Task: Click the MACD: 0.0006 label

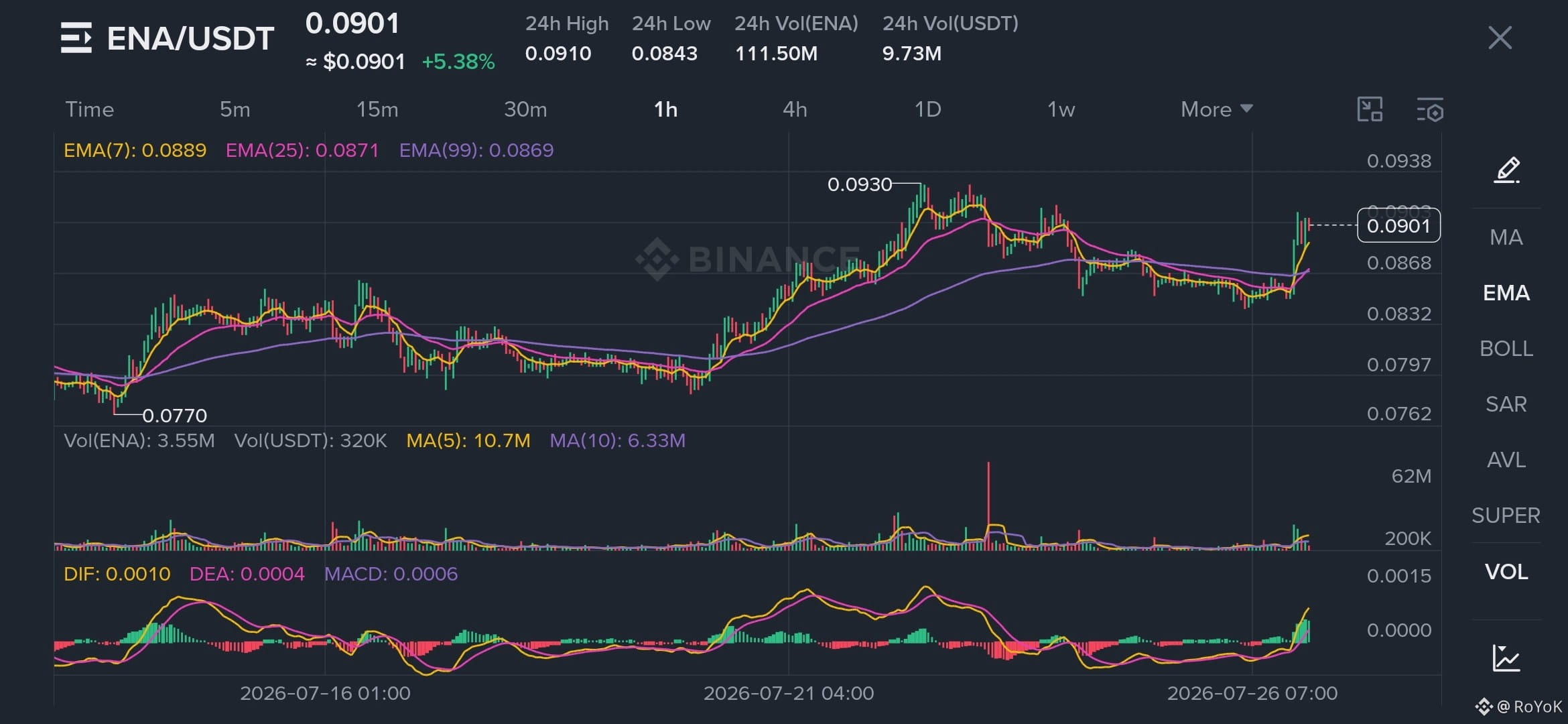Action: tap(391, 574)
